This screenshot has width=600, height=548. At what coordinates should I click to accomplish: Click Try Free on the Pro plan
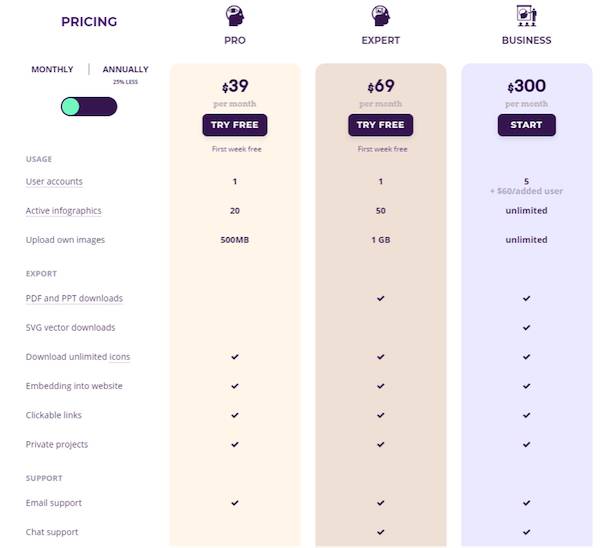click(x=235, y=125)
